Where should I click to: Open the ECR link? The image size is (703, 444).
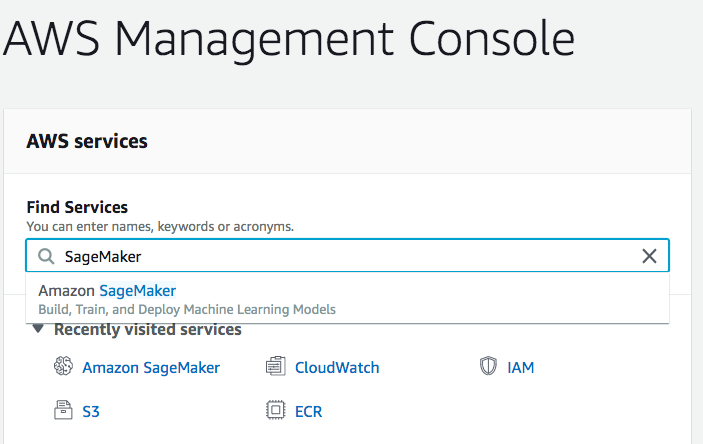[x=308, y=412]
